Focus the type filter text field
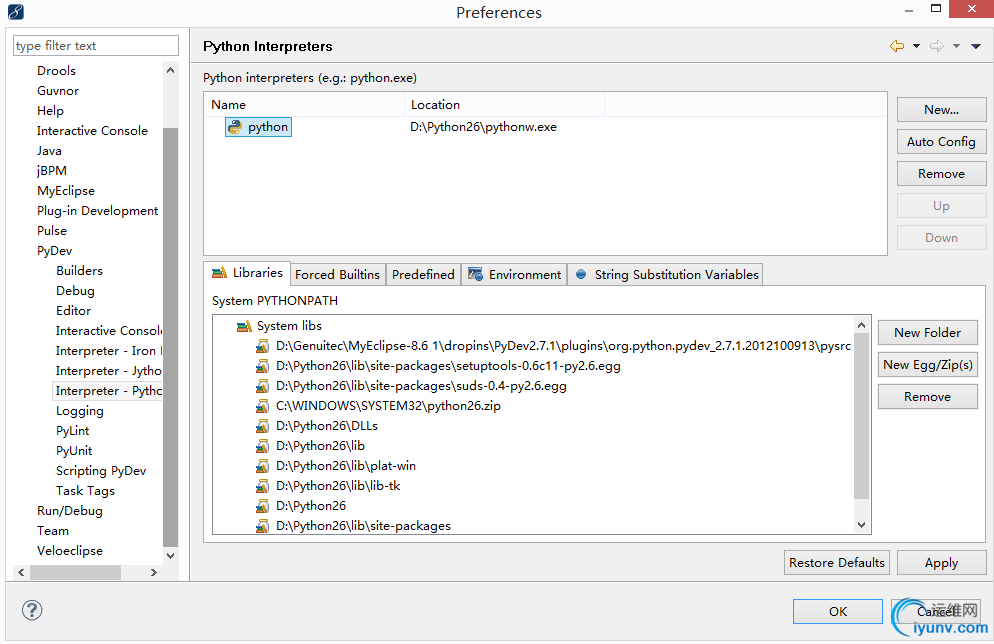994x644 pixels. point(96,46)
